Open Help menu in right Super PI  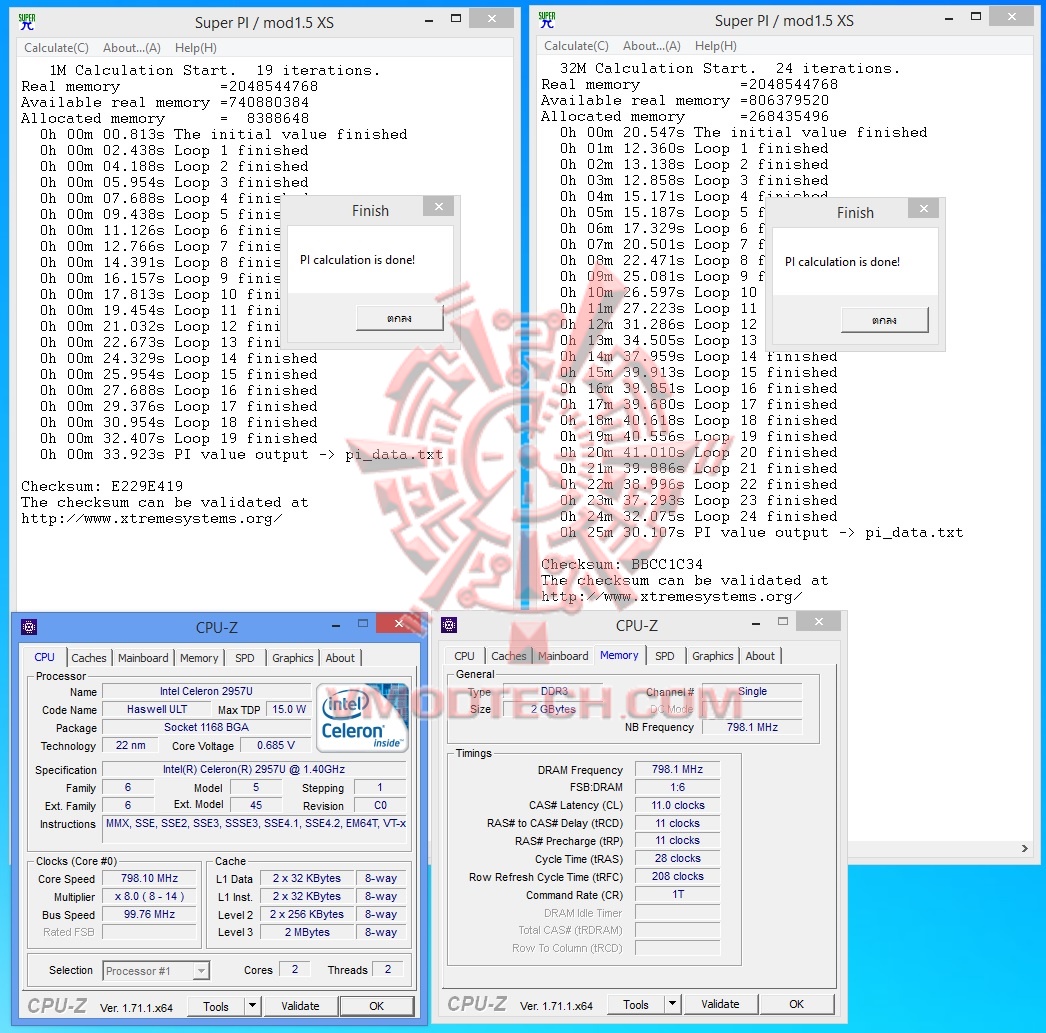click(x=716, y=45)
